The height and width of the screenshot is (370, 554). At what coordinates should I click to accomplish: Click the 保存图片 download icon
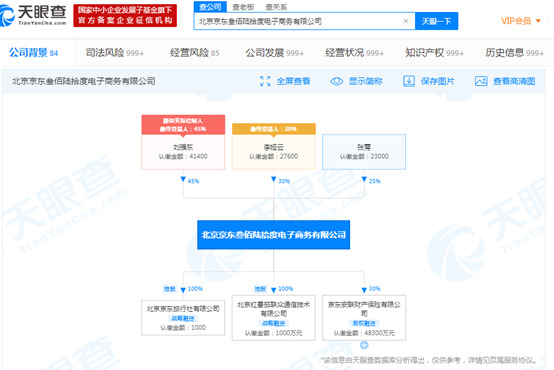(409, 81)
